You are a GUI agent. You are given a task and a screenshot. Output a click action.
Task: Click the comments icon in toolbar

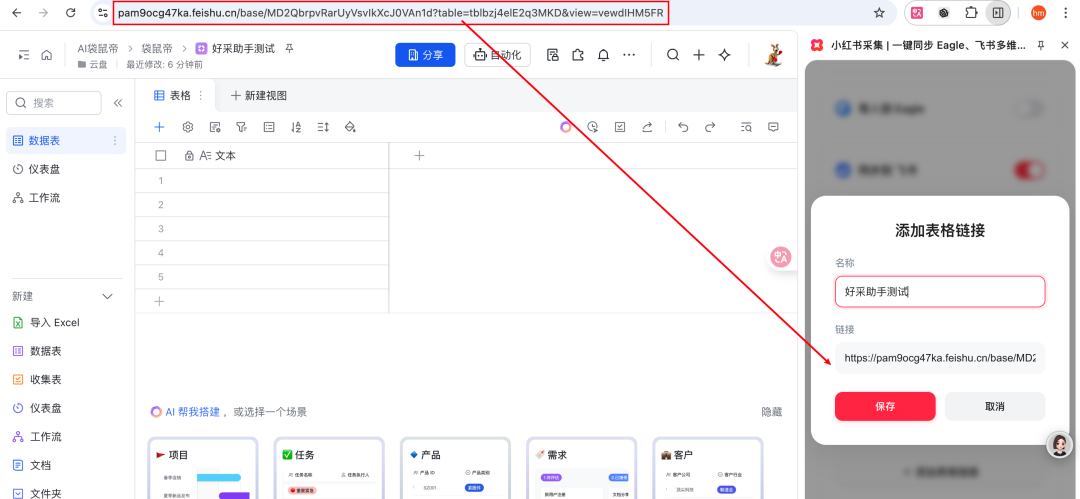coord(773,127)
